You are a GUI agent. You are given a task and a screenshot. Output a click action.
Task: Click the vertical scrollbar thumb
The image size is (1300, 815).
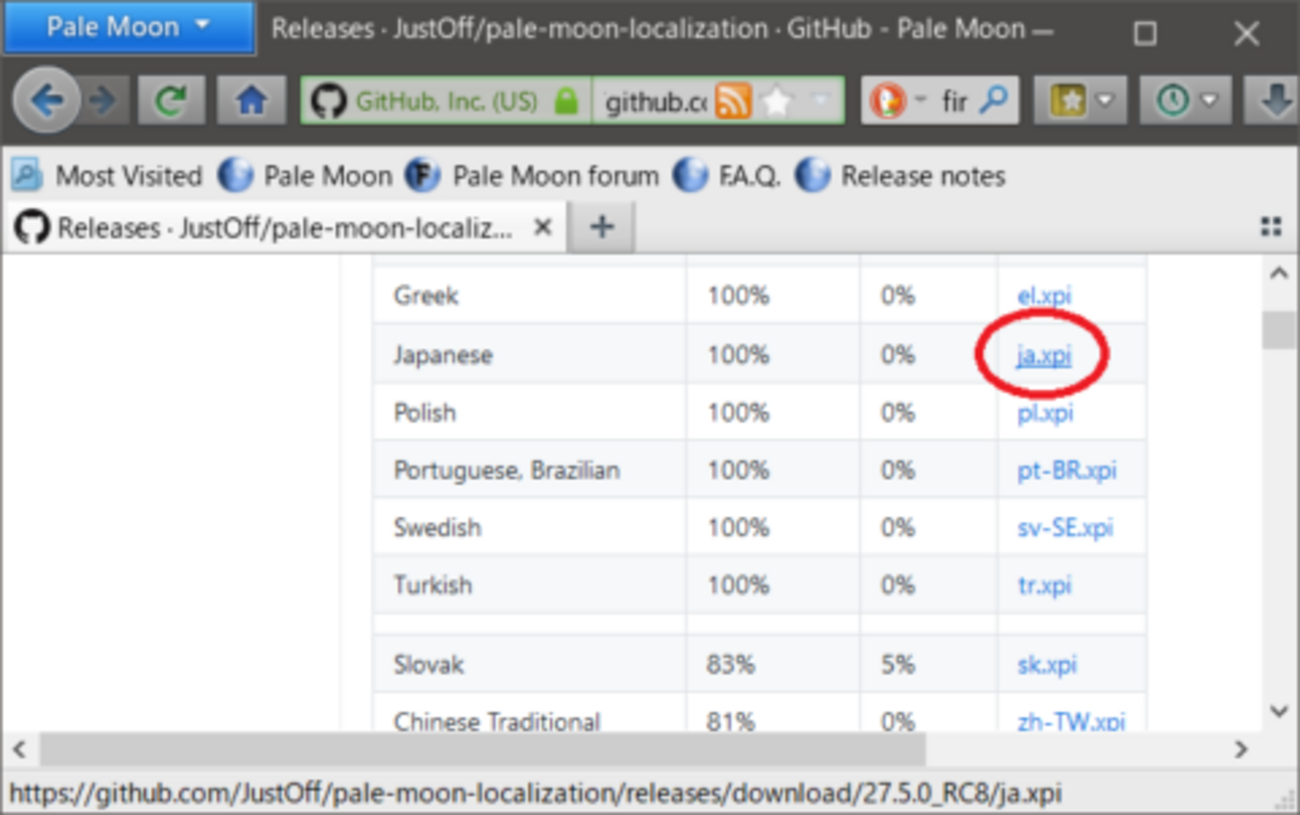click(1278, 330)
